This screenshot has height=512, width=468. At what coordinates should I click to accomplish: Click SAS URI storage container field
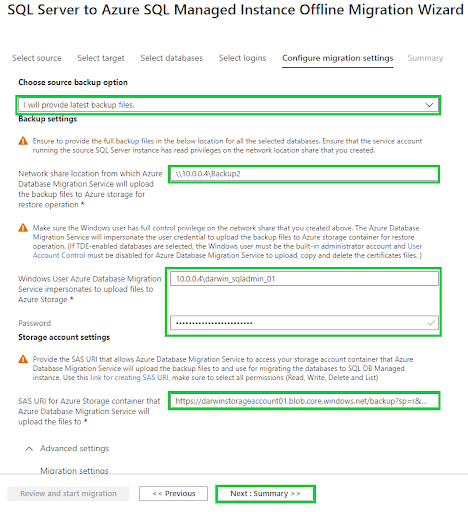(304, 401)
